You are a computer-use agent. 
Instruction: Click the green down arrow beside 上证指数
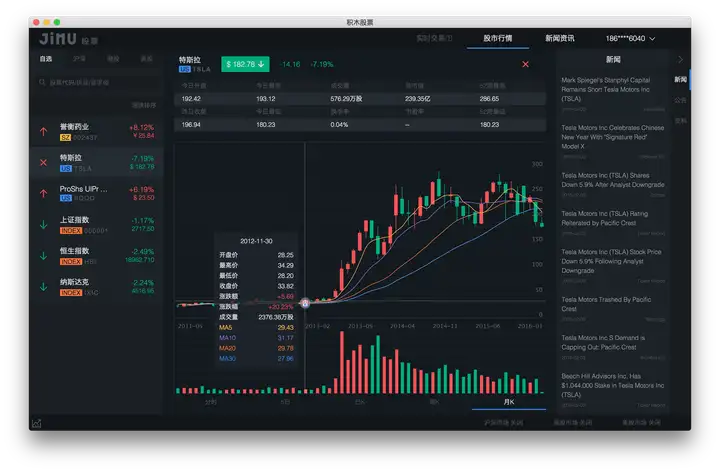(x=43, y=225)
